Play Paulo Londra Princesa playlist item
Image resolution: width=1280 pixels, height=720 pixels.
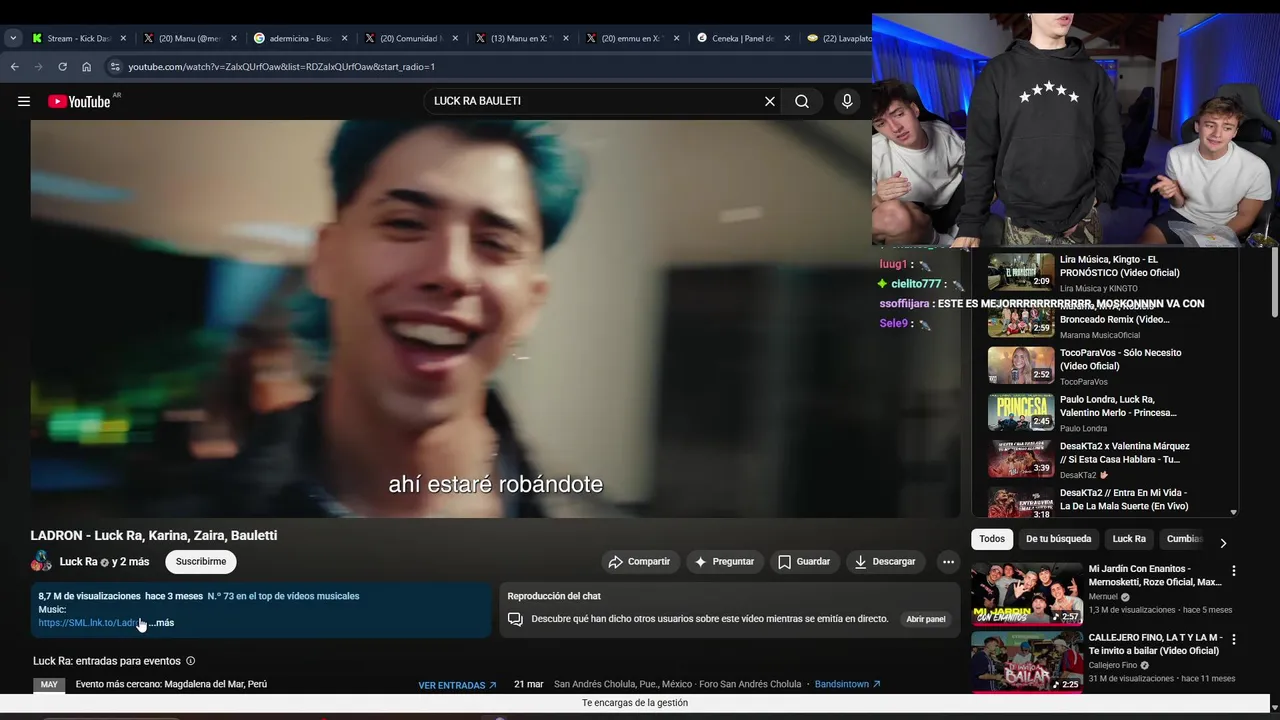click(x=1105, y=413)
